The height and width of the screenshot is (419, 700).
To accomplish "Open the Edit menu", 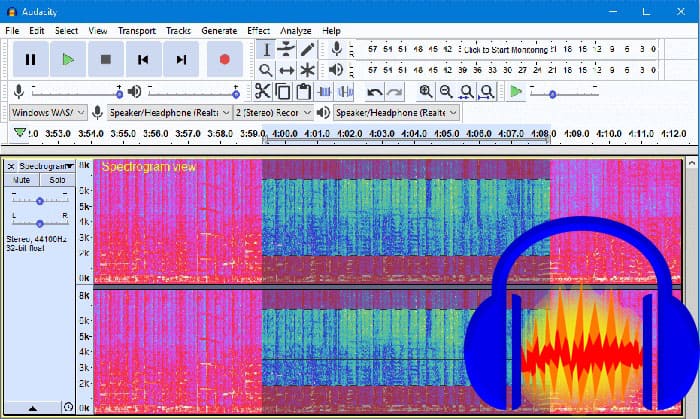I will [x=37, y=30].
